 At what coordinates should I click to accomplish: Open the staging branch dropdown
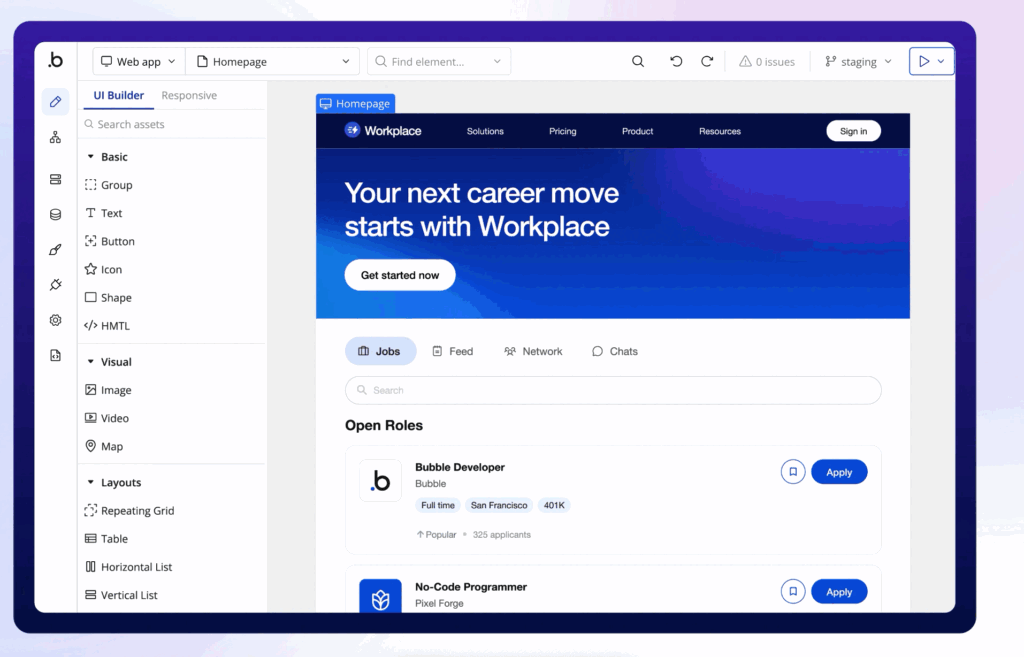point(858,62)
